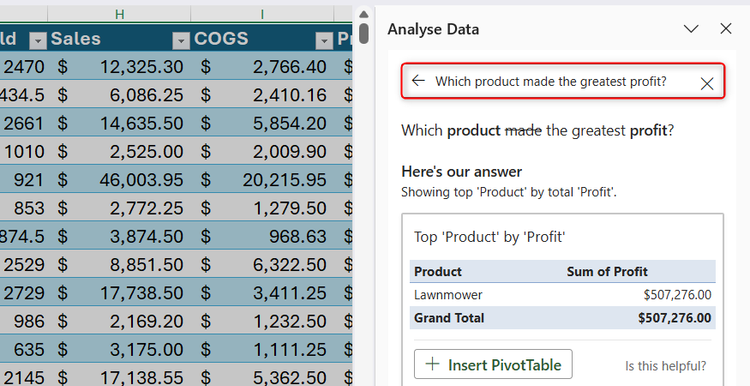Click the Grand Total row label
750x386 pixels.
point(449,318)
